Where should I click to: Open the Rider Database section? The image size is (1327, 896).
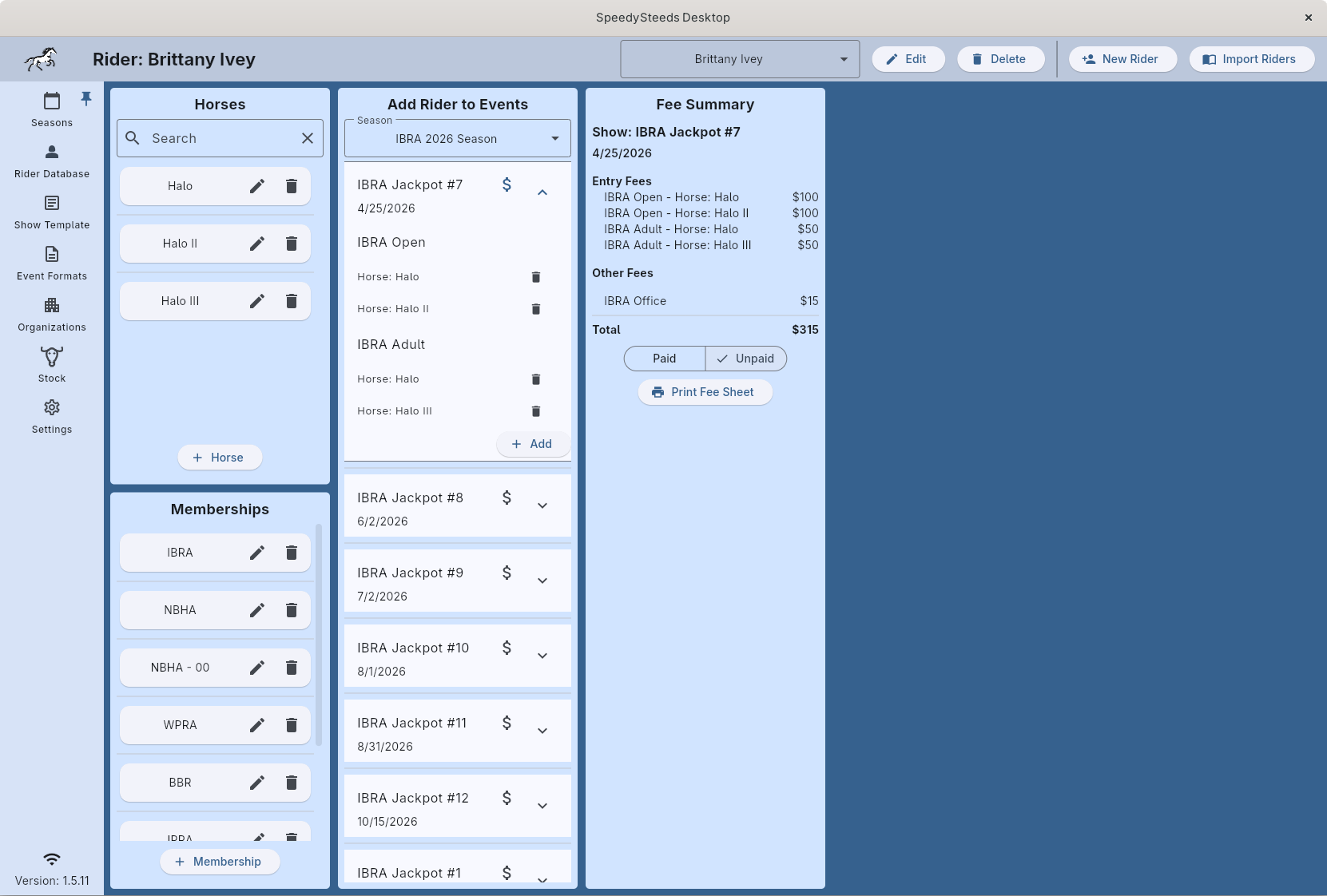tap(52, 161)
